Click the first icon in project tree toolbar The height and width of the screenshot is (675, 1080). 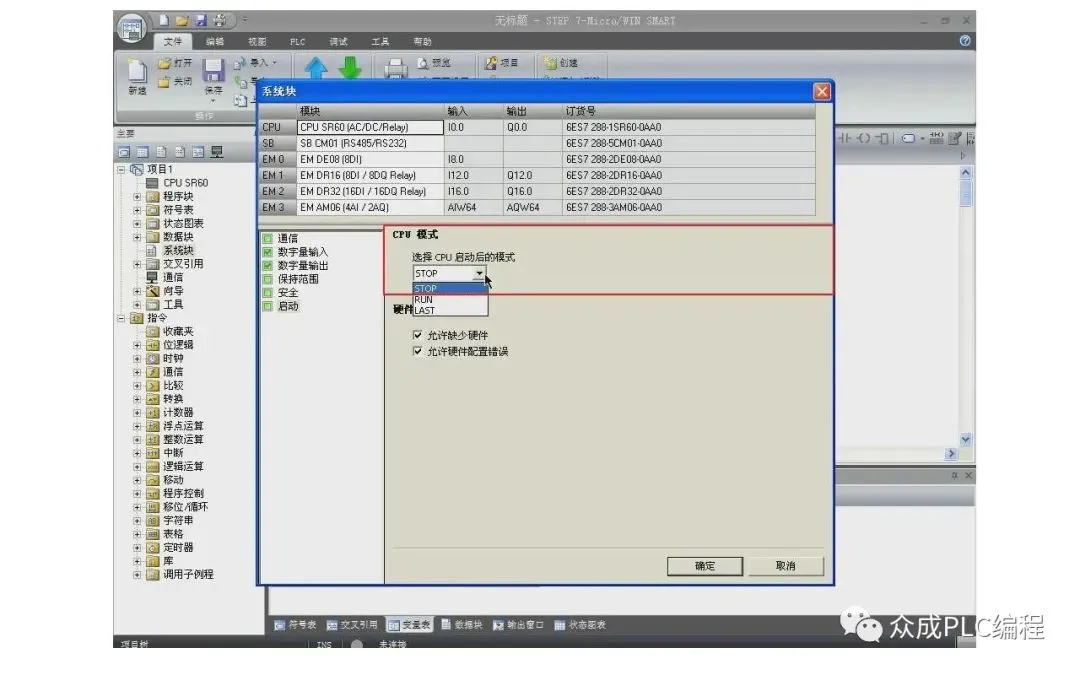pos(124,152)
